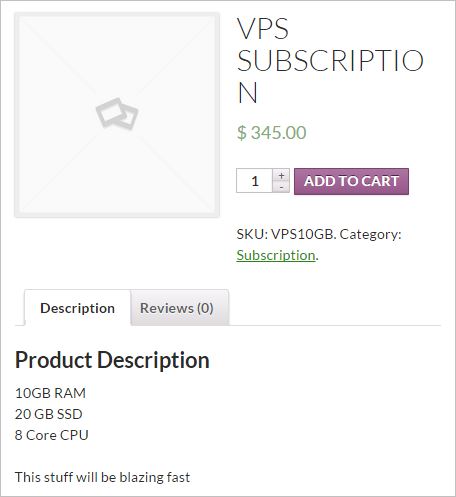The height and width of the screenshot is (497, 456).
Task: Click the SKU: VPS10GB text
Action: pyautogui.click(x=286, y=234)
